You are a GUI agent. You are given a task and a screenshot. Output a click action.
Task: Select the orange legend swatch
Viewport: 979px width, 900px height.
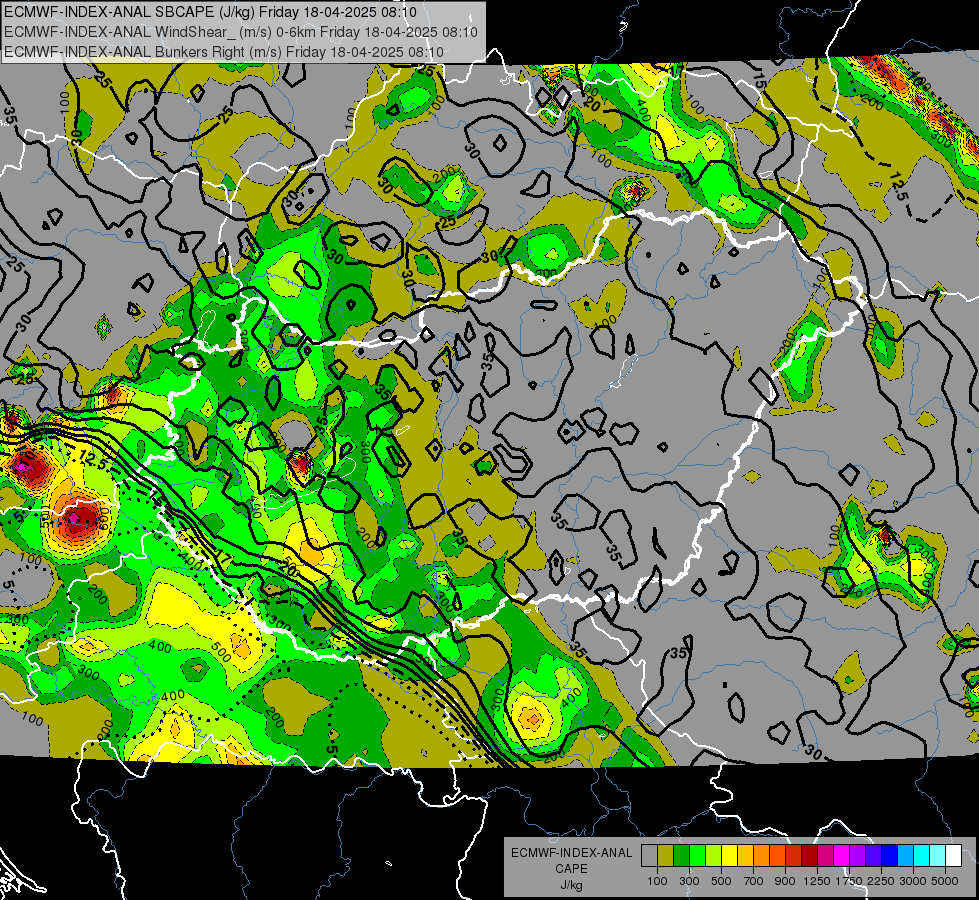(761, 855)
